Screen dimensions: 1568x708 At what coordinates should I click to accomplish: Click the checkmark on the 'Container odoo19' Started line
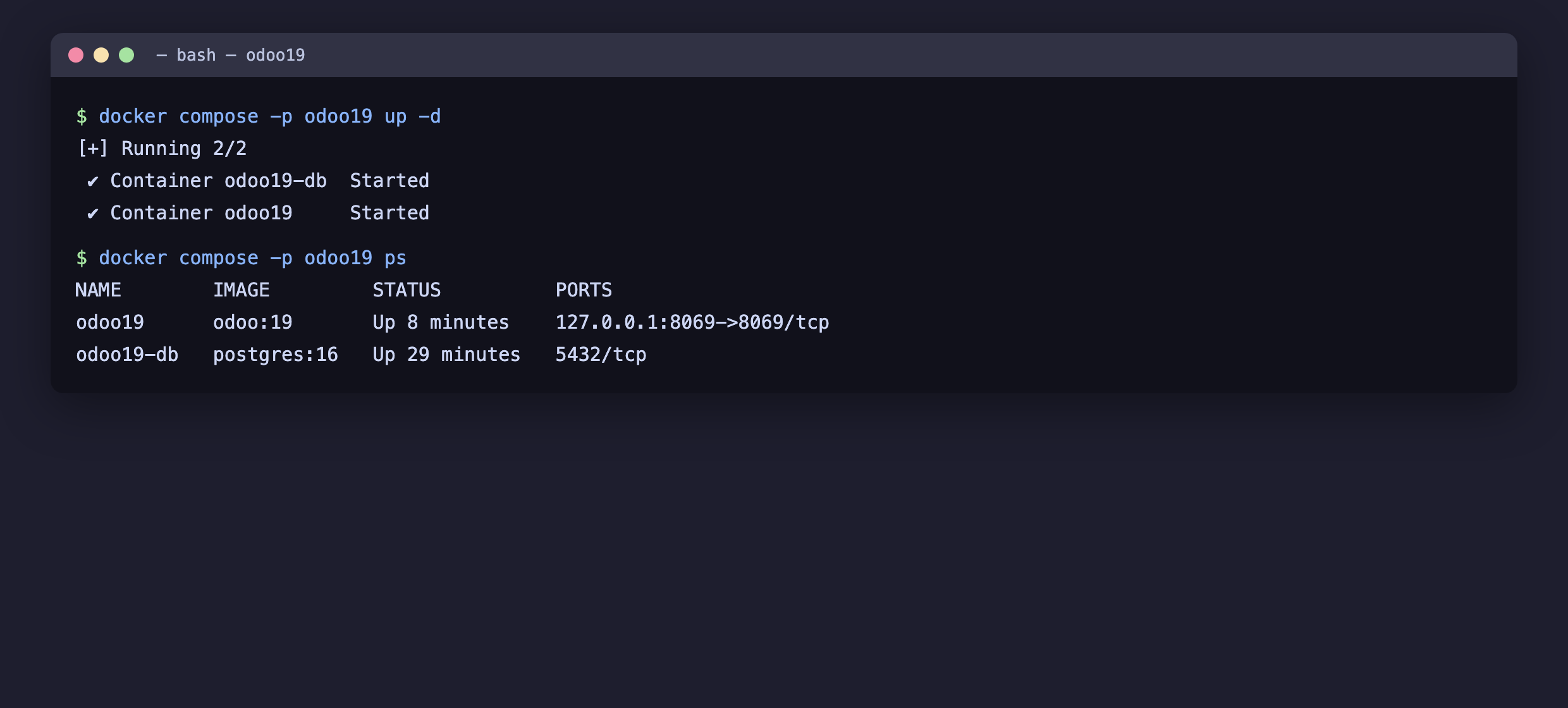pos(93,214)
